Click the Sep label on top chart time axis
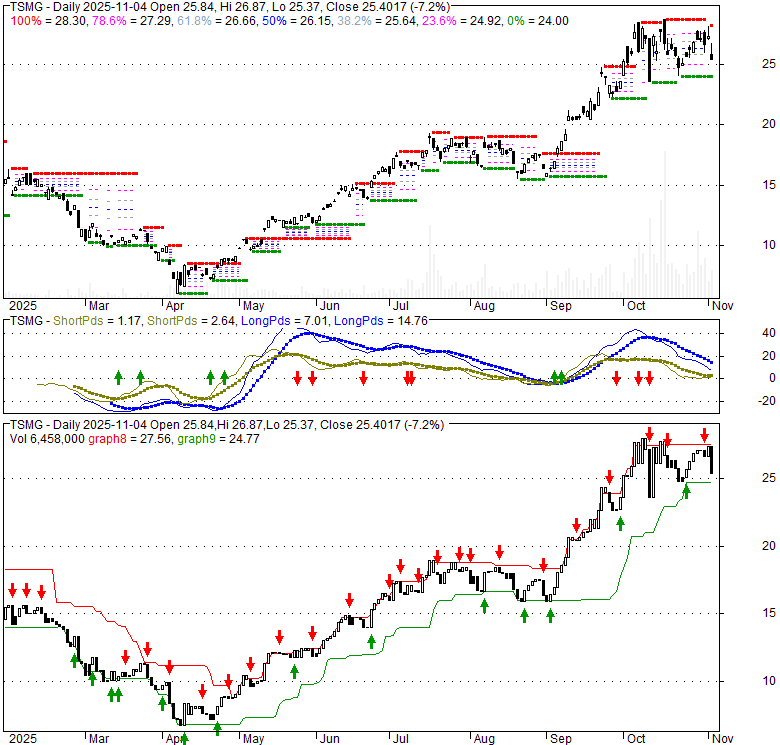Screen dimensions: 780x745 [561, 306]
